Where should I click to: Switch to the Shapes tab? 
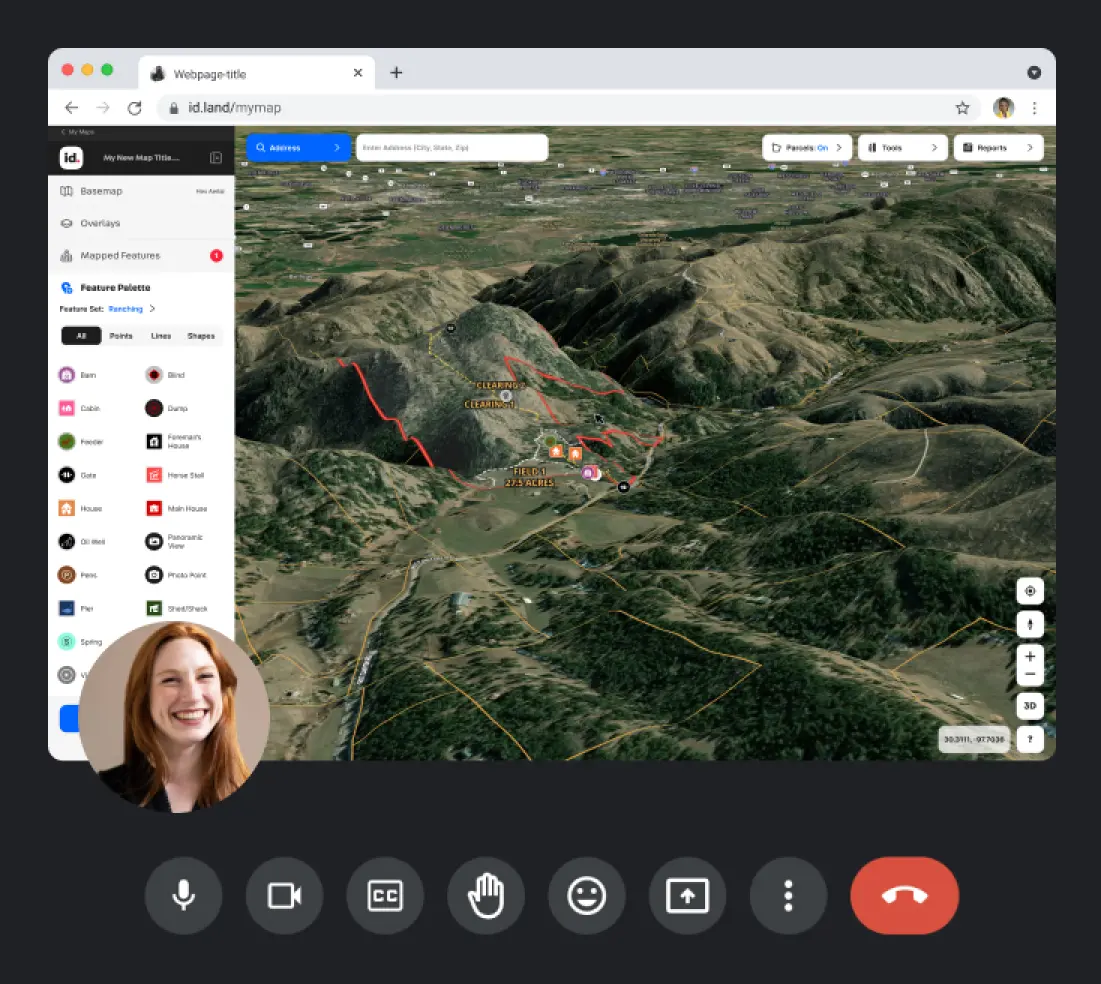pyautogui.click(x=200, y=336)
